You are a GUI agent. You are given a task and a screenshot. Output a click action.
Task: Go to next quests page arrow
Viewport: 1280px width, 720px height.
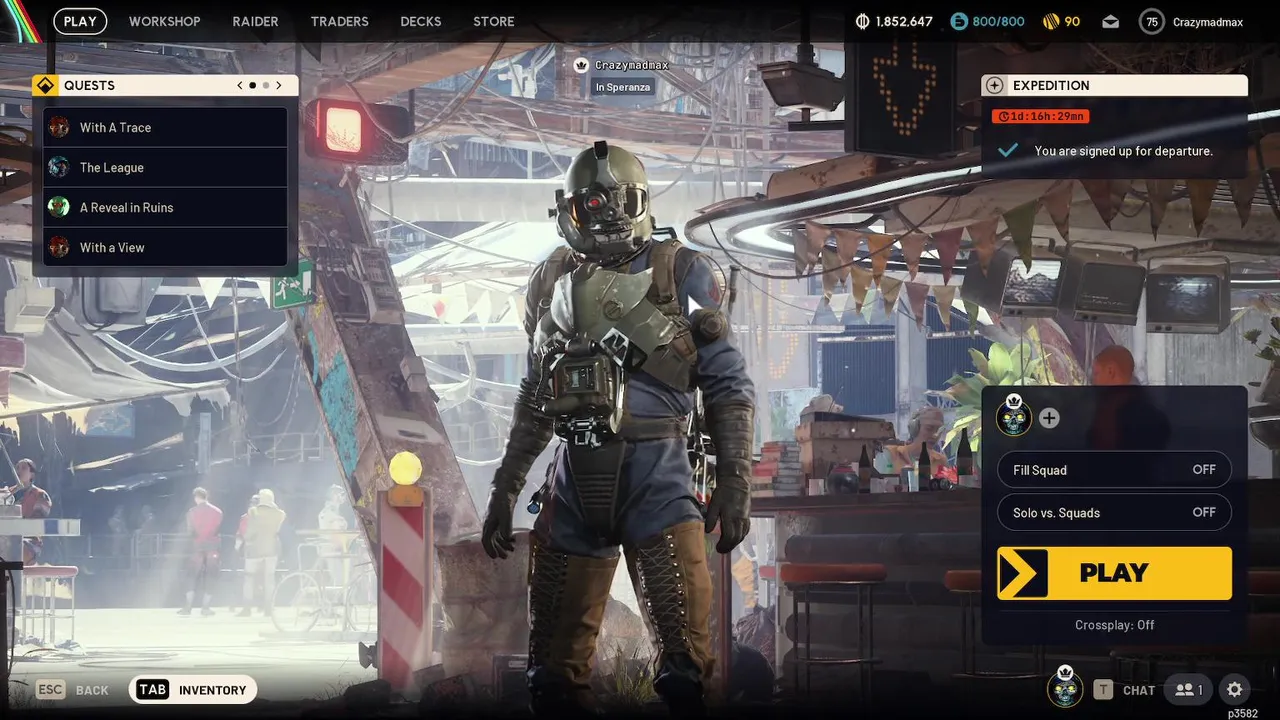[x=279, y=85]
